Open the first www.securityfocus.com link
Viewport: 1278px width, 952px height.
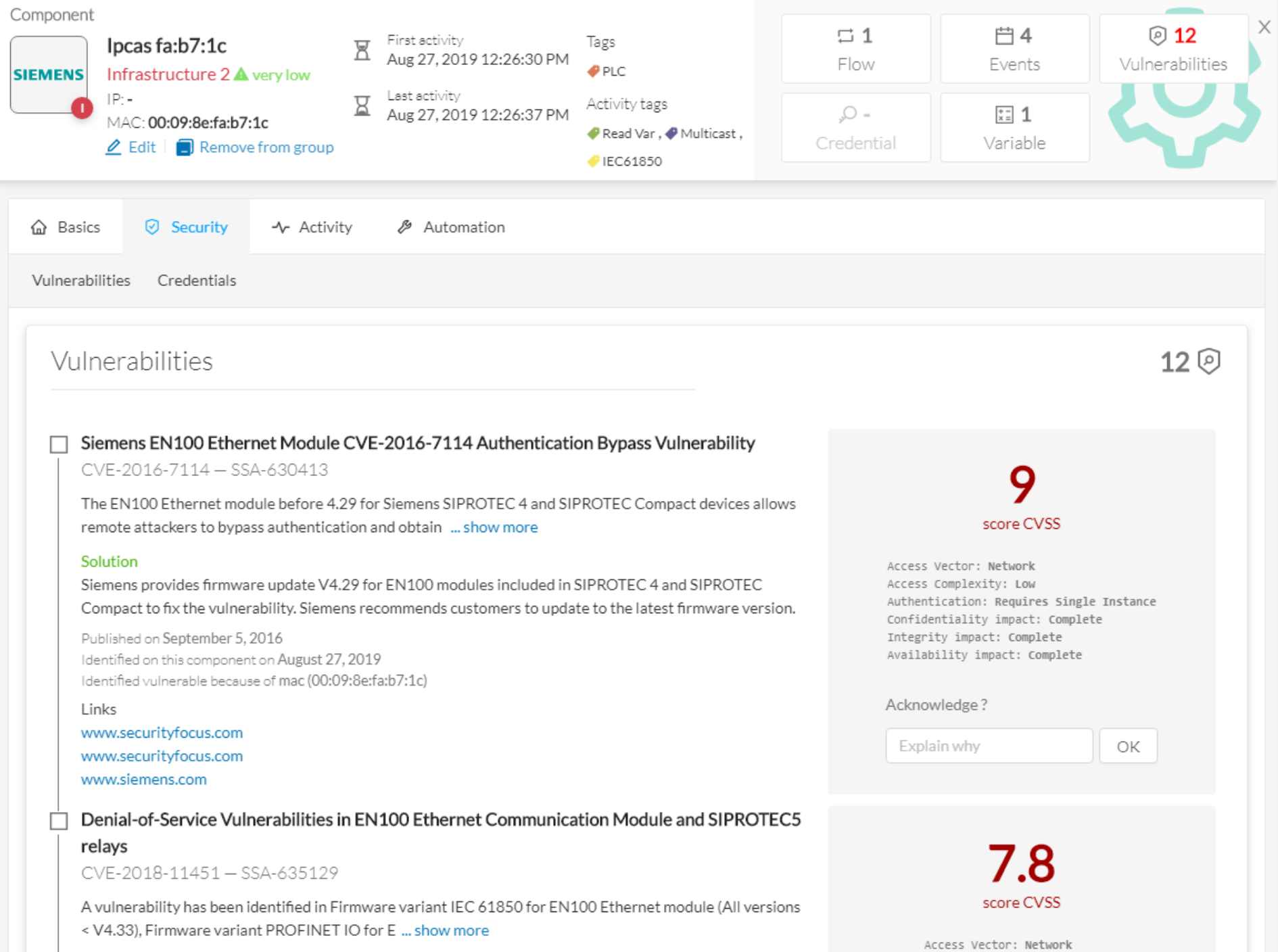pos(162,733)
